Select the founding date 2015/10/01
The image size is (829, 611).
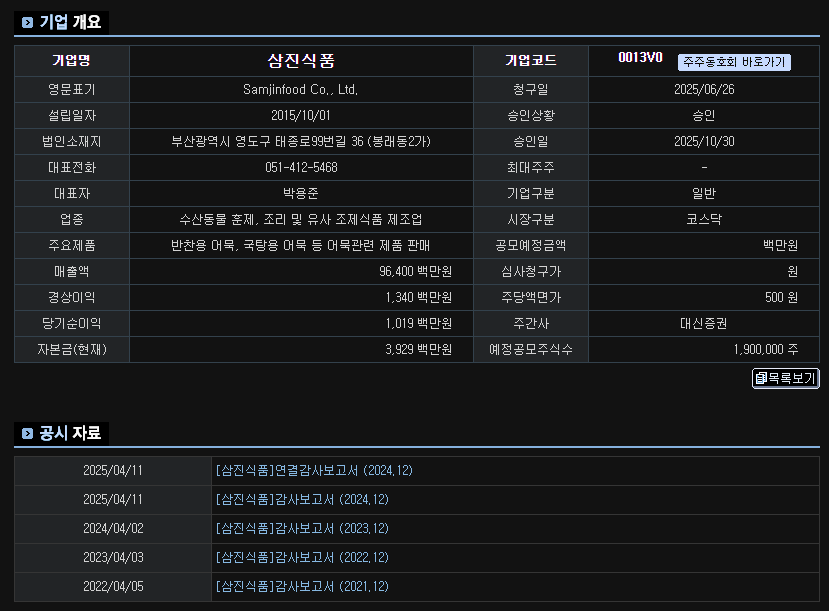(x=301, y=116)
